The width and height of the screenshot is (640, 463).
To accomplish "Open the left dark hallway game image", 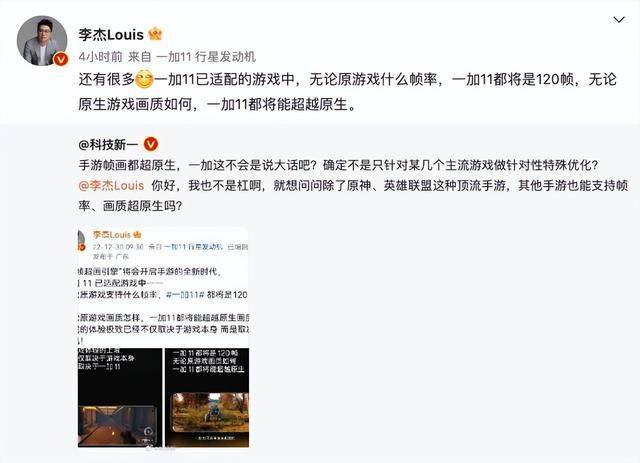I will click(120, 397).
